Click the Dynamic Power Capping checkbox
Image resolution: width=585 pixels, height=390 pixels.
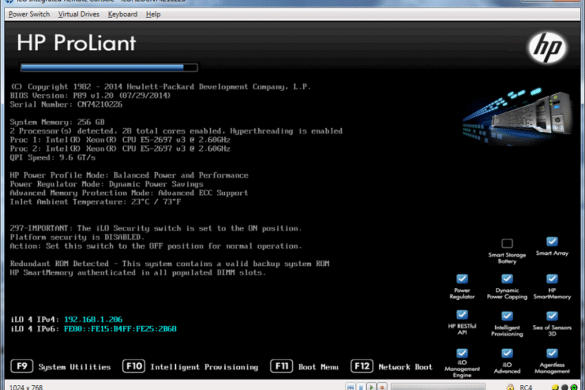[x=507, y=279]
